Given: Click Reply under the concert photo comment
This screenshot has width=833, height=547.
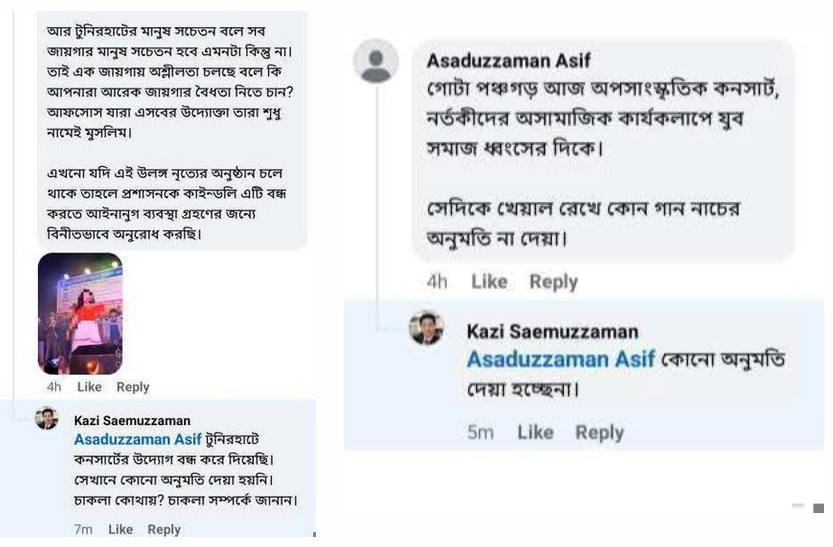Looking at the screenshot, I should [x=133, y=387].
